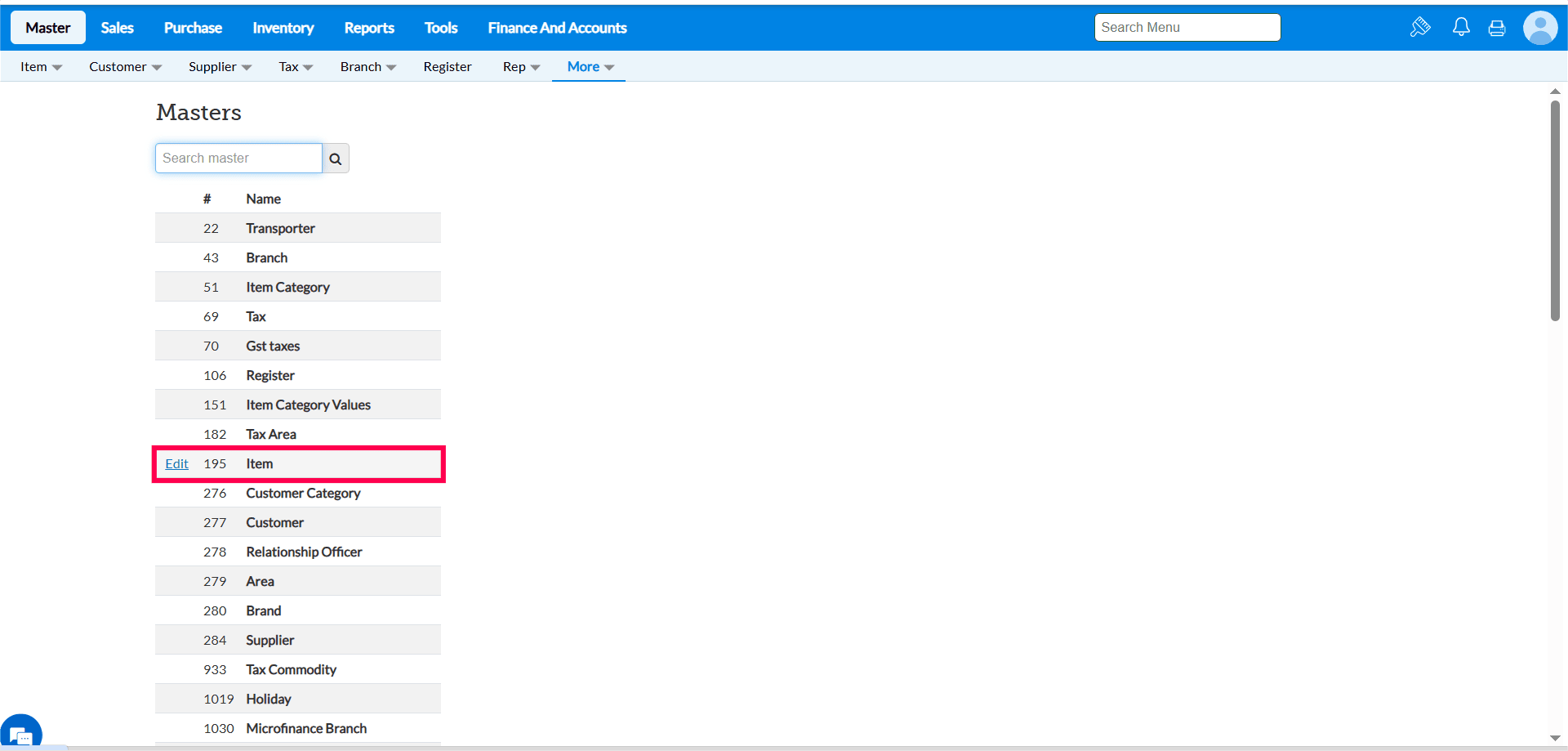The width and height of the screenshot is (1568, 751).
Task: Select the Item Category Values row
Action: click(x=298, y=405)
